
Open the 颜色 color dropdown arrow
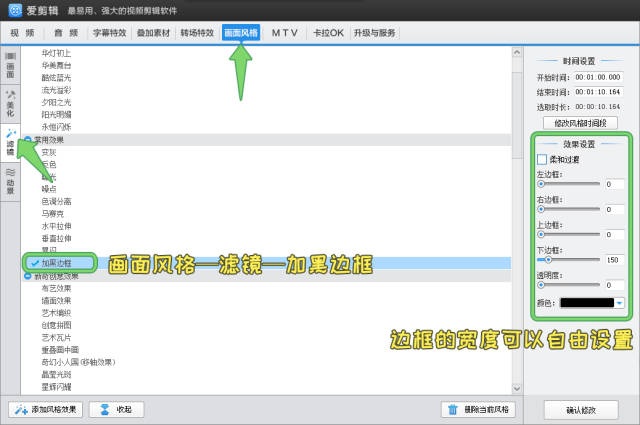click(620, 303)
